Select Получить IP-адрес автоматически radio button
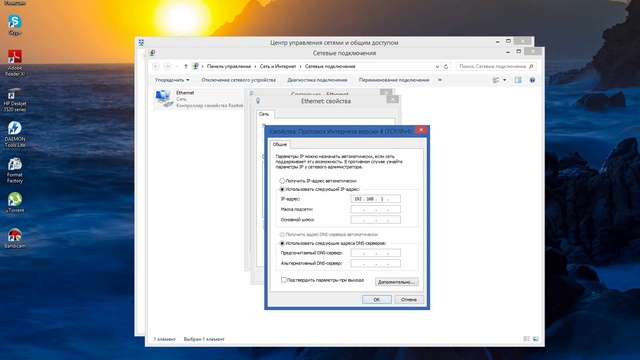 (282, 181)
